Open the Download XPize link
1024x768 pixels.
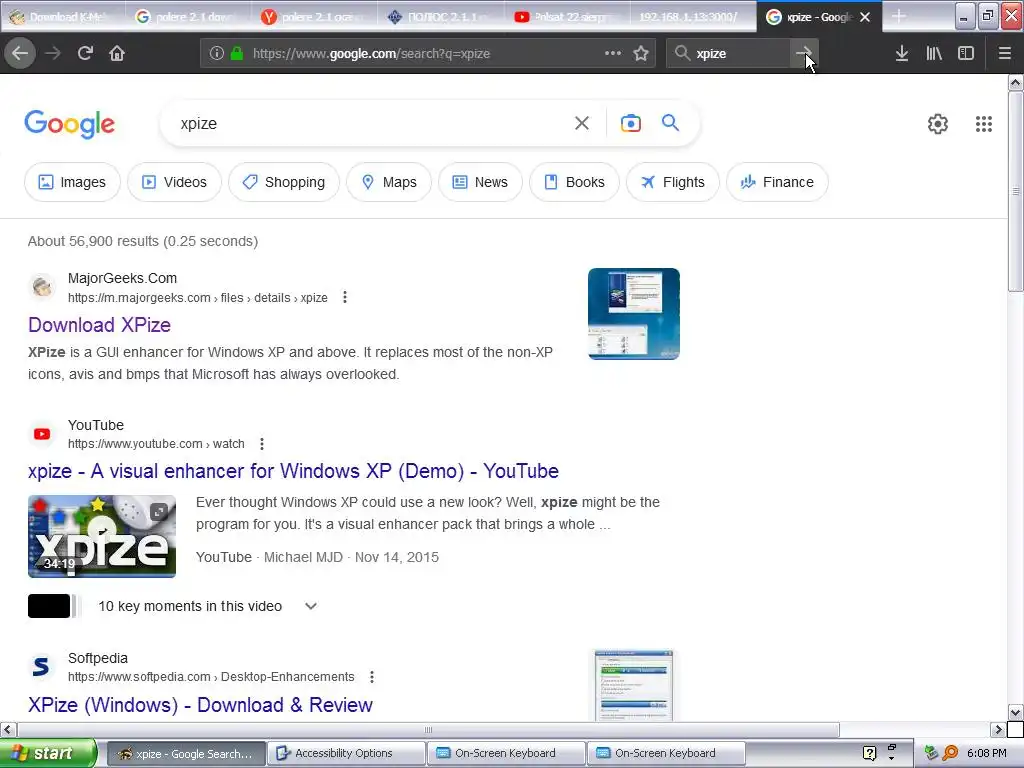pyautogui.click(x=99, y=325)
